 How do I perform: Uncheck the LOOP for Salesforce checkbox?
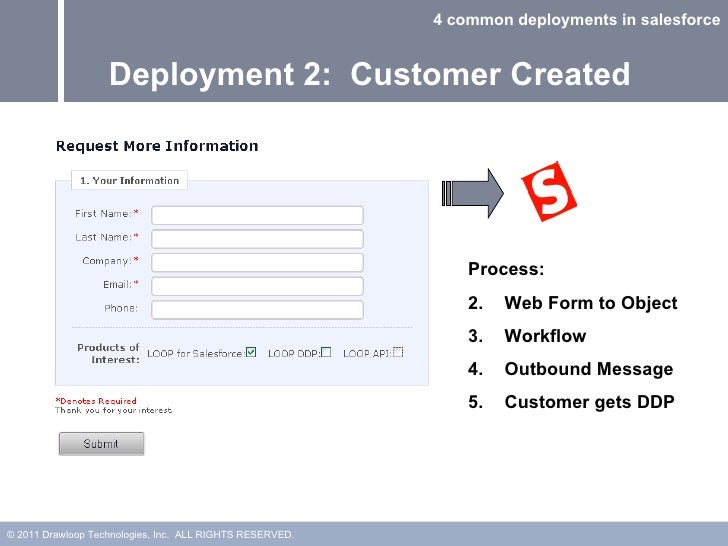coord(251,352)
